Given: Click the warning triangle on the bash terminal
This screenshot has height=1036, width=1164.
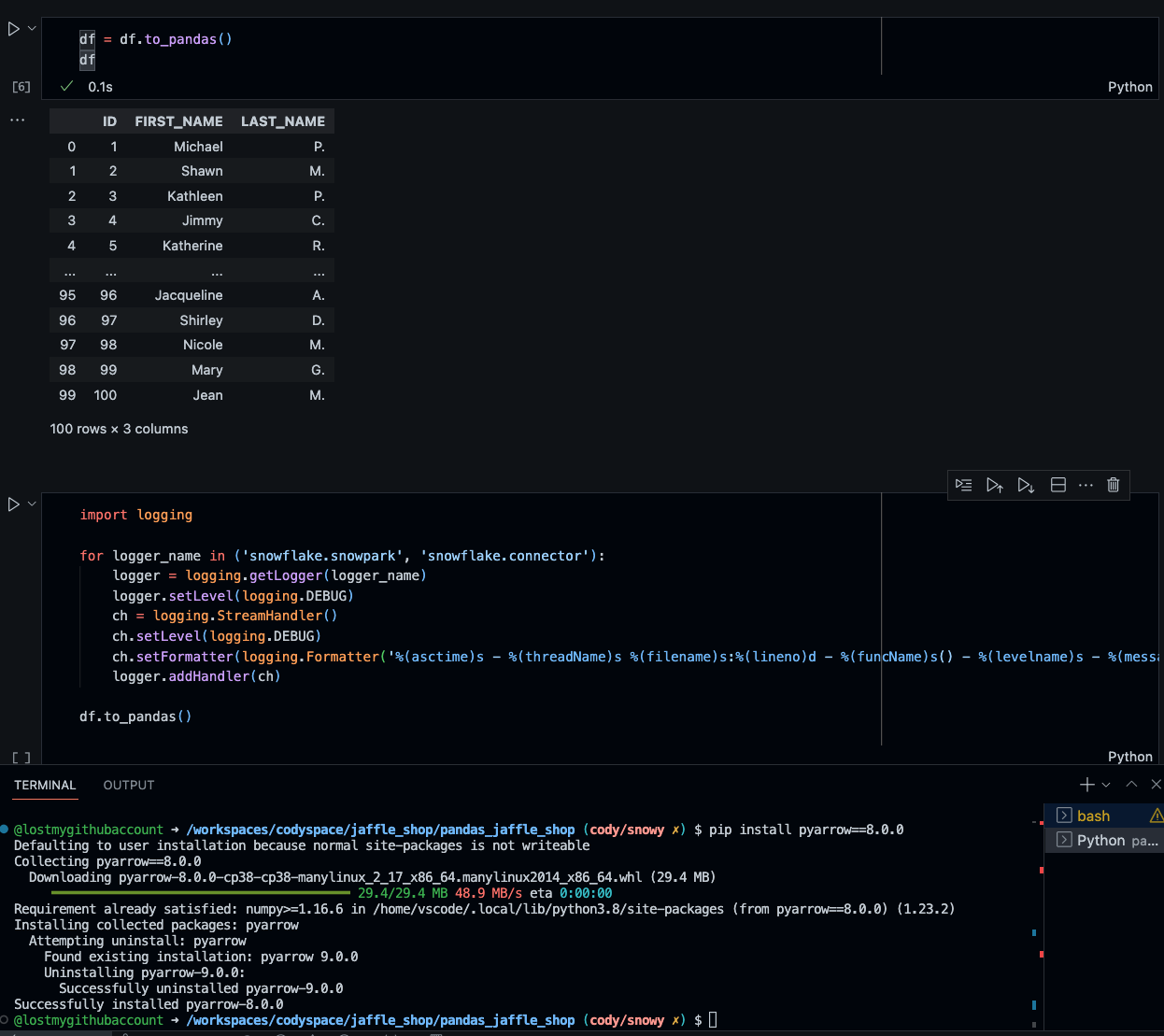Looking at the screenshot, I should click(x=1156, y=815).
